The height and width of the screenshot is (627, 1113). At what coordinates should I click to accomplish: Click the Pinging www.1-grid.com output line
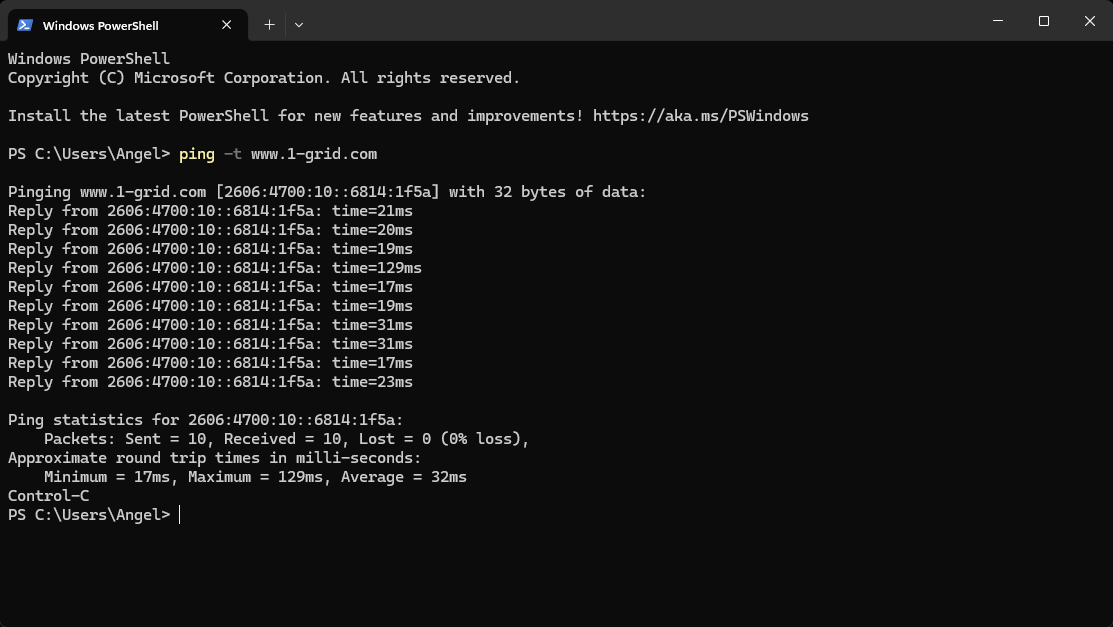coord(327,192)
